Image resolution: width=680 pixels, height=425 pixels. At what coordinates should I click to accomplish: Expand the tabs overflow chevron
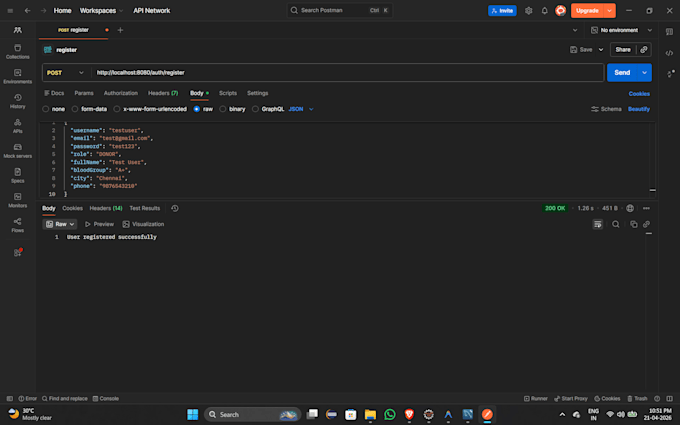pyautogui.click(x=575, y=30)
